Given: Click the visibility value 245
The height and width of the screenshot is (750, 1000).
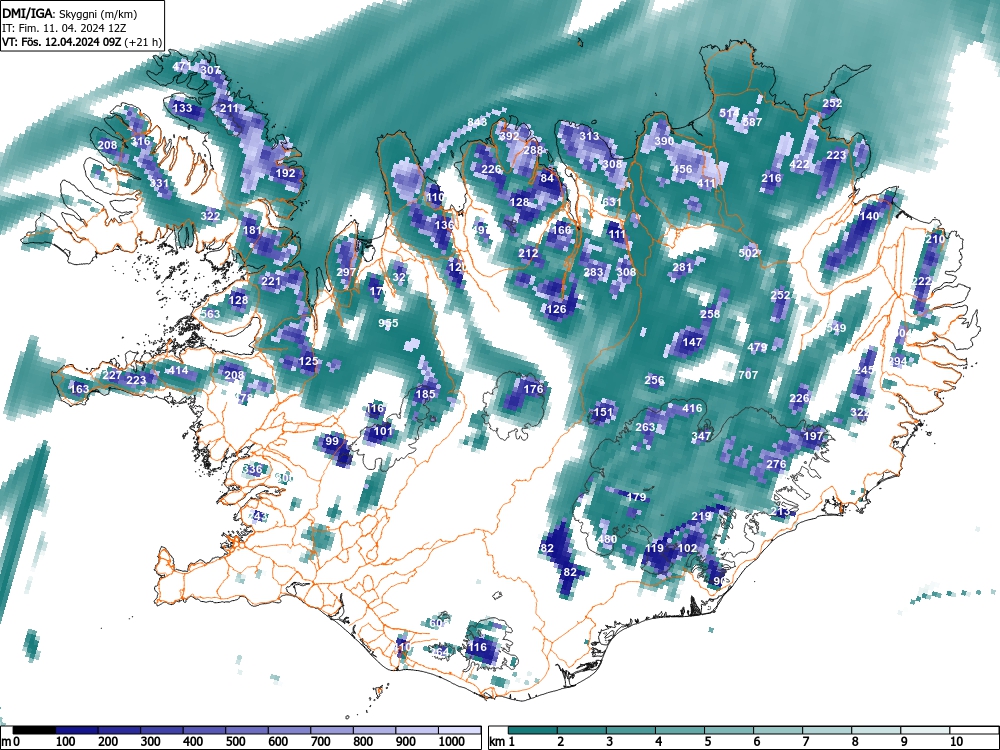Looking at the screenshot, I should pyautogui.click(x=865, y=370).
